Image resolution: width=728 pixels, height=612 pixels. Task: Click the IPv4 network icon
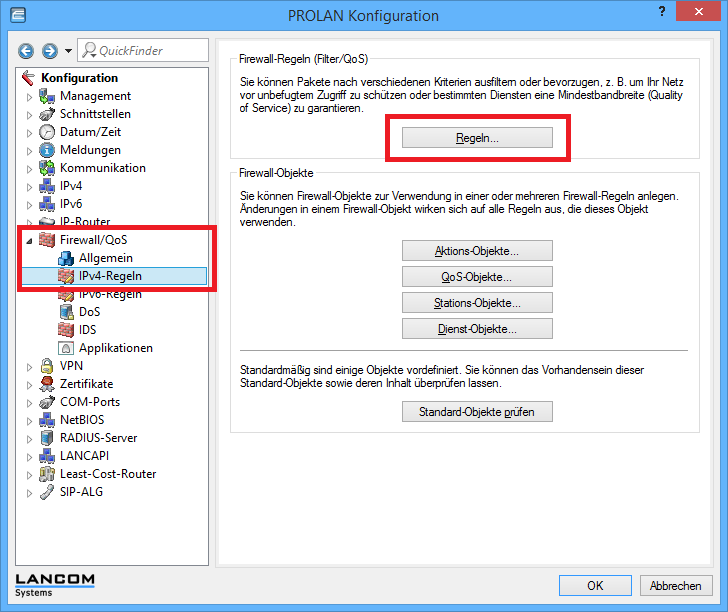coord(46,186)
